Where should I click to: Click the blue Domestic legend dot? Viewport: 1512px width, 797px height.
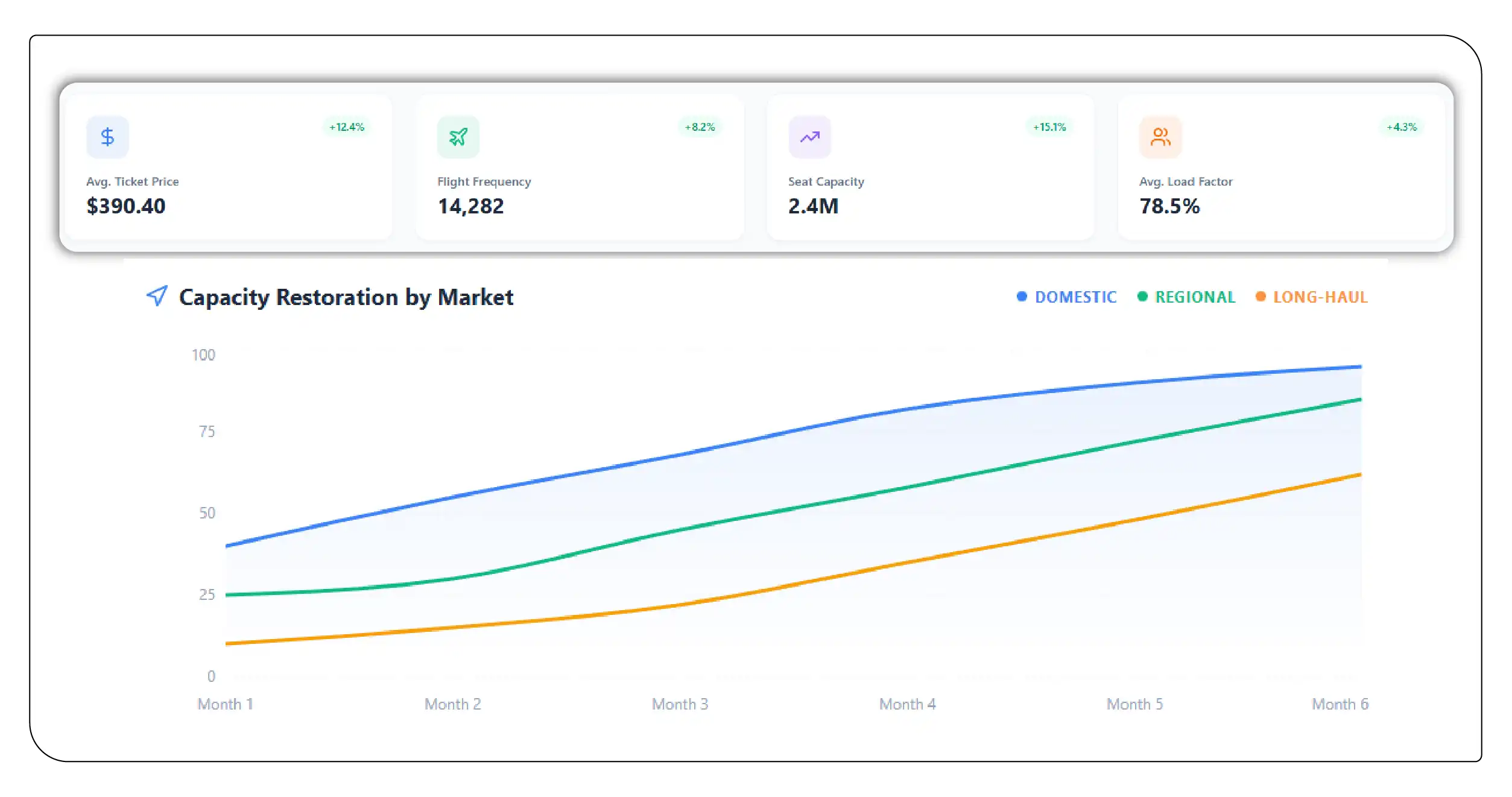tap(1022, 296)
